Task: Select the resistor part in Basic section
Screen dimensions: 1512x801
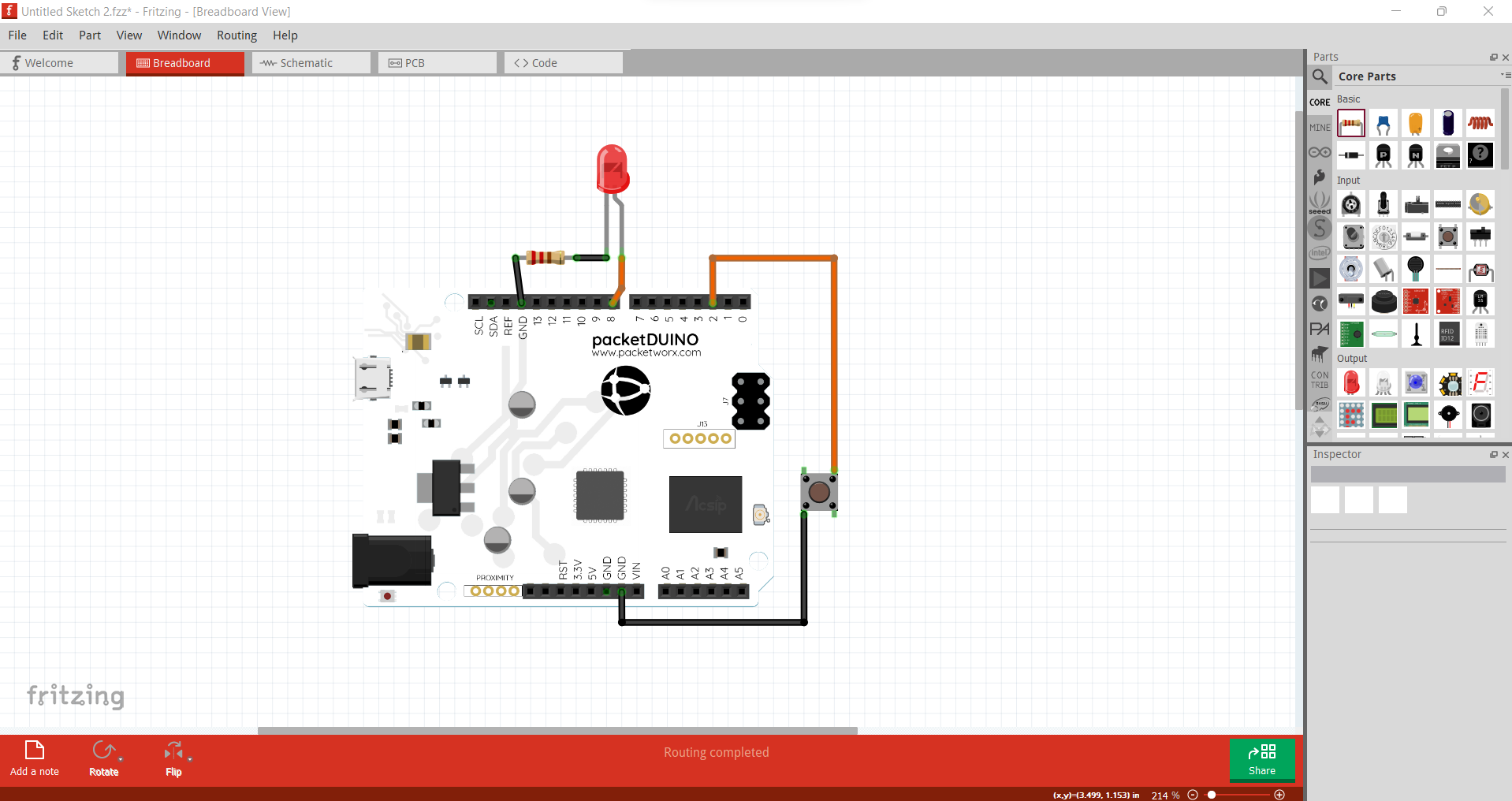Action: click(x=1351, y=124)
